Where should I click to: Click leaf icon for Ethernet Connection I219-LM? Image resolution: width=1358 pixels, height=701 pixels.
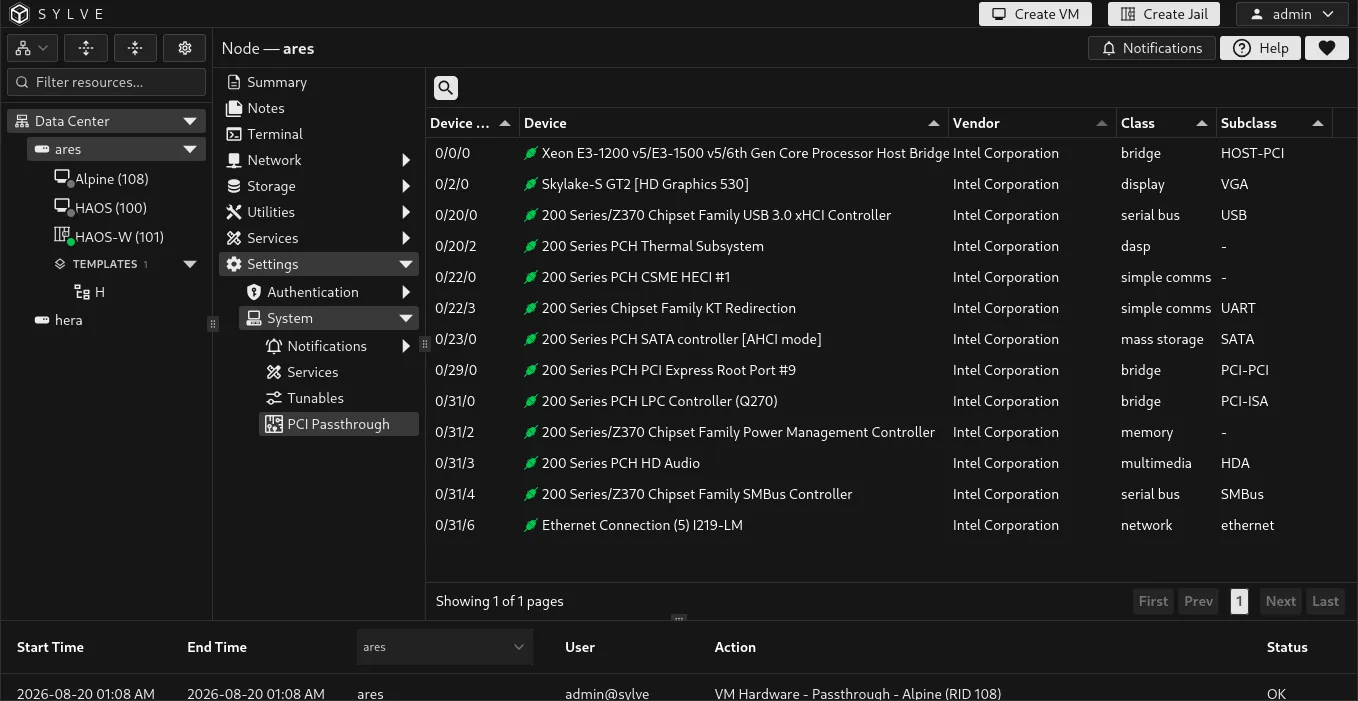[532, 525]
